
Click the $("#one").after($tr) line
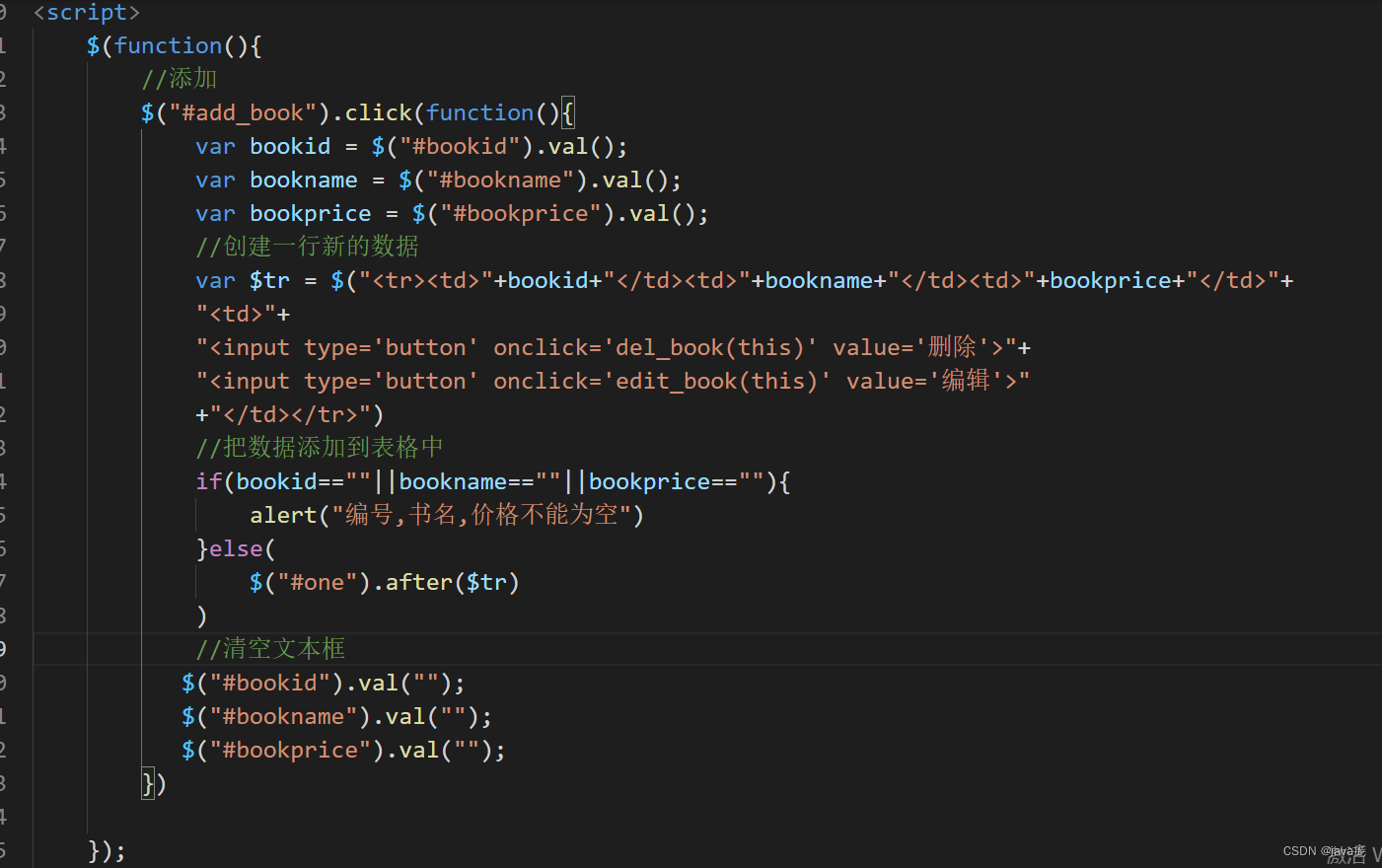tap(385, 582)
